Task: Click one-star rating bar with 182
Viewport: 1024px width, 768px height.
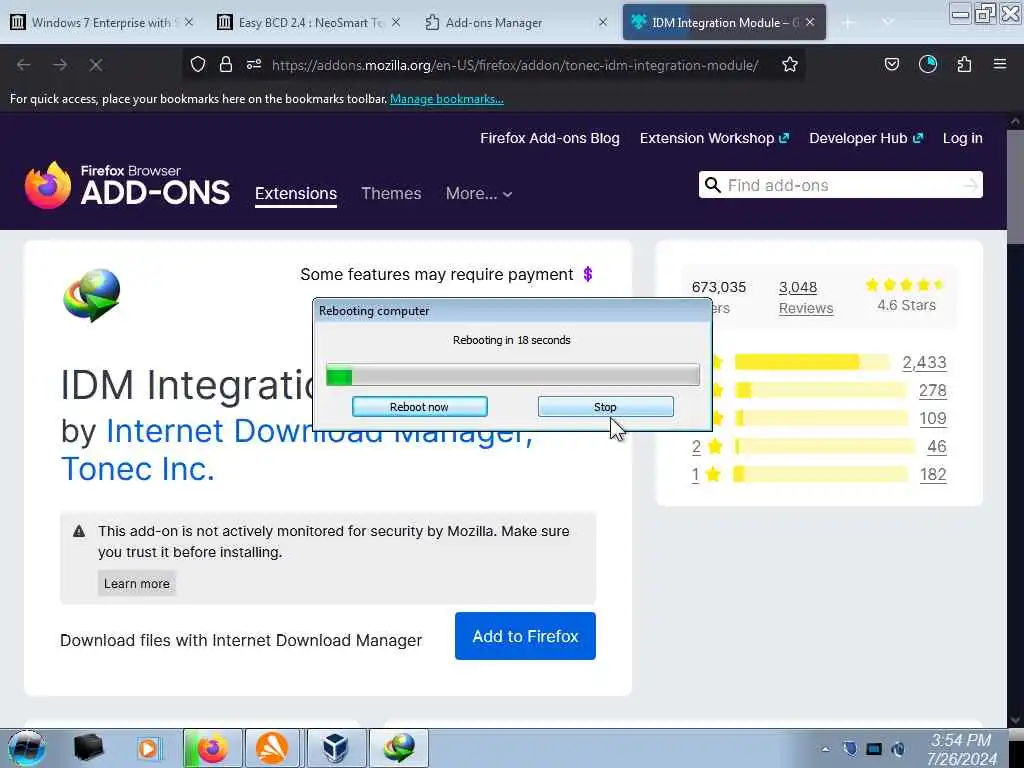Action: coord(821,474)
